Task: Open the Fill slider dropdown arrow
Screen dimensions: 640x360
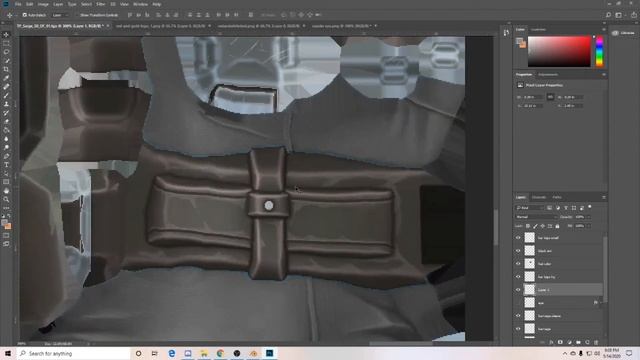Action: pyautogui.click(x=588, y=226)
